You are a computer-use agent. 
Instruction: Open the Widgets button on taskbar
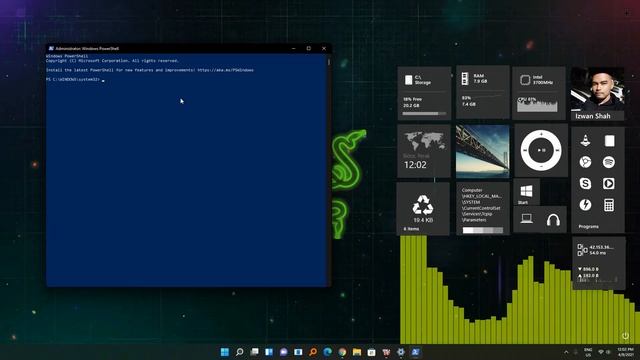pyautogui.click(x=269, y=352)
